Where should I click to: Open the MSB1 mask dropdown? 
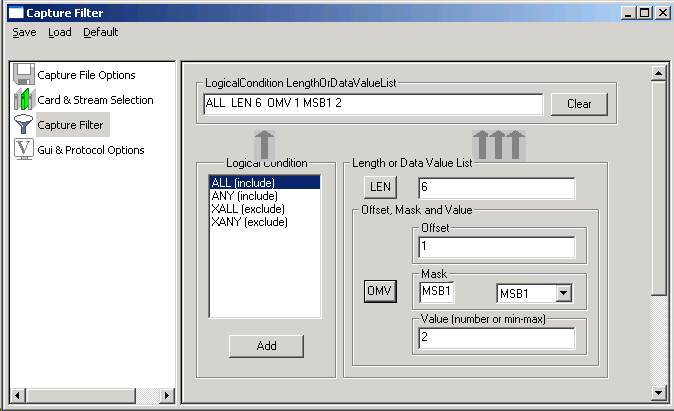point(564,294)
